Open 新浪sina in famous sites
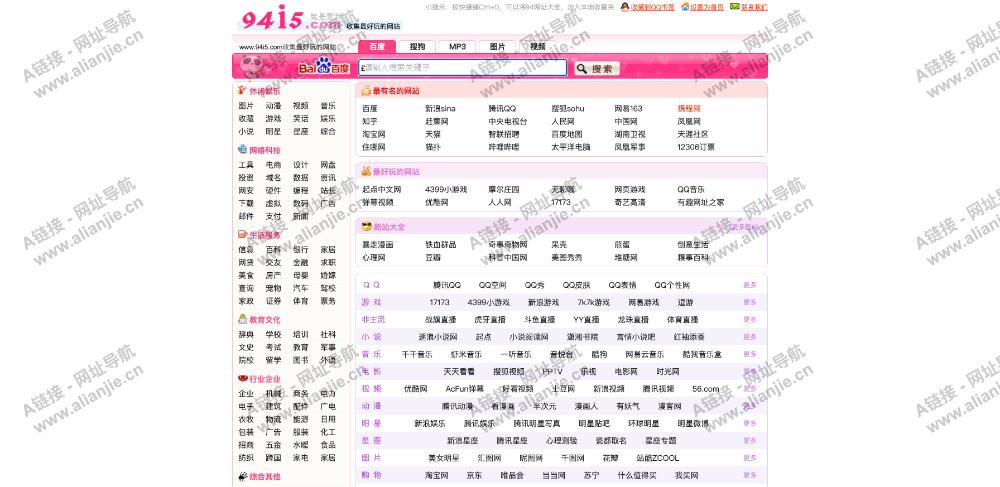The height and width of the screenshot is (487, 1000). (x=440, y=108)
